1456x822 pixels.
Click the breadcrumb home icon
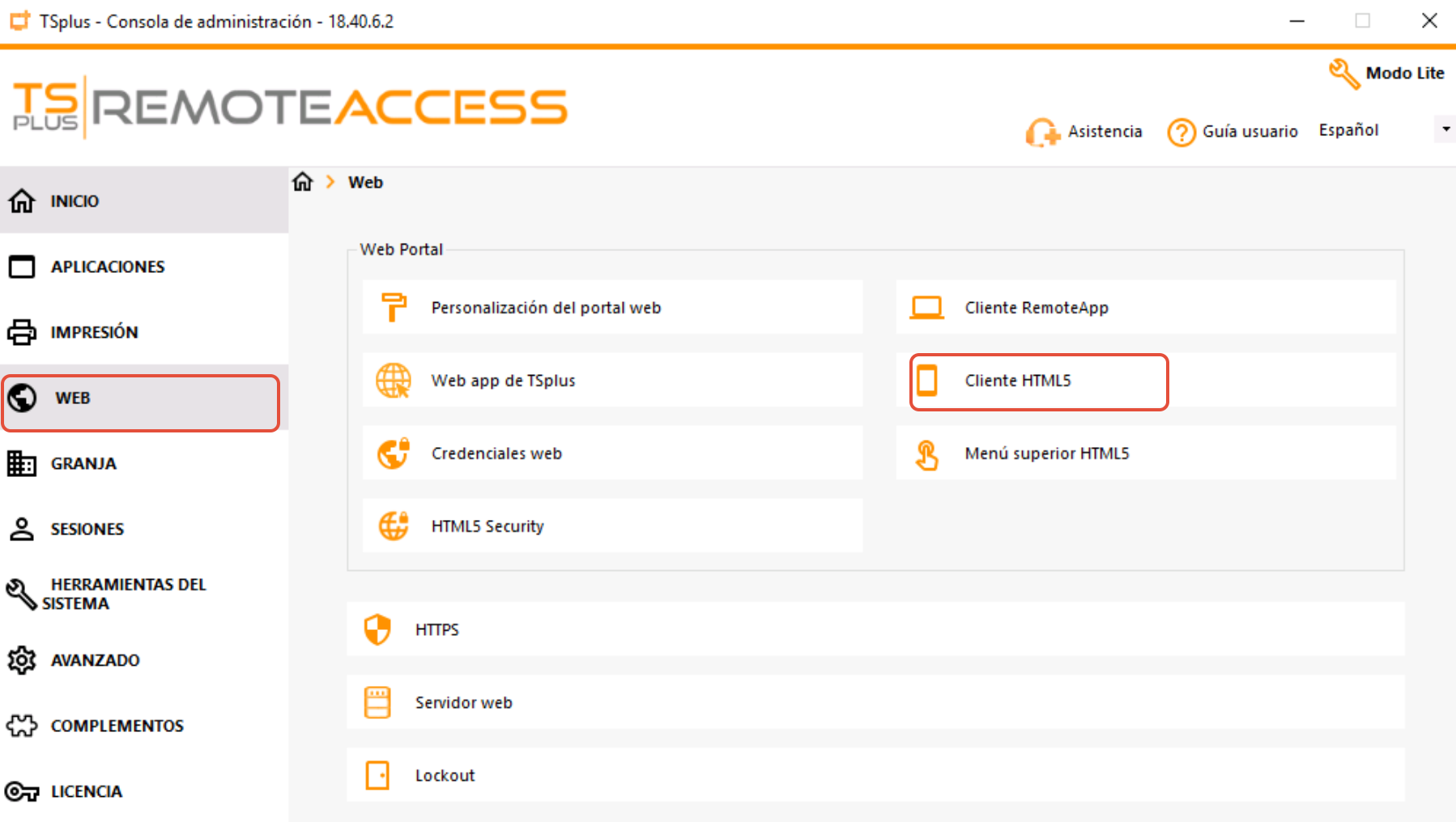(303, 181)
